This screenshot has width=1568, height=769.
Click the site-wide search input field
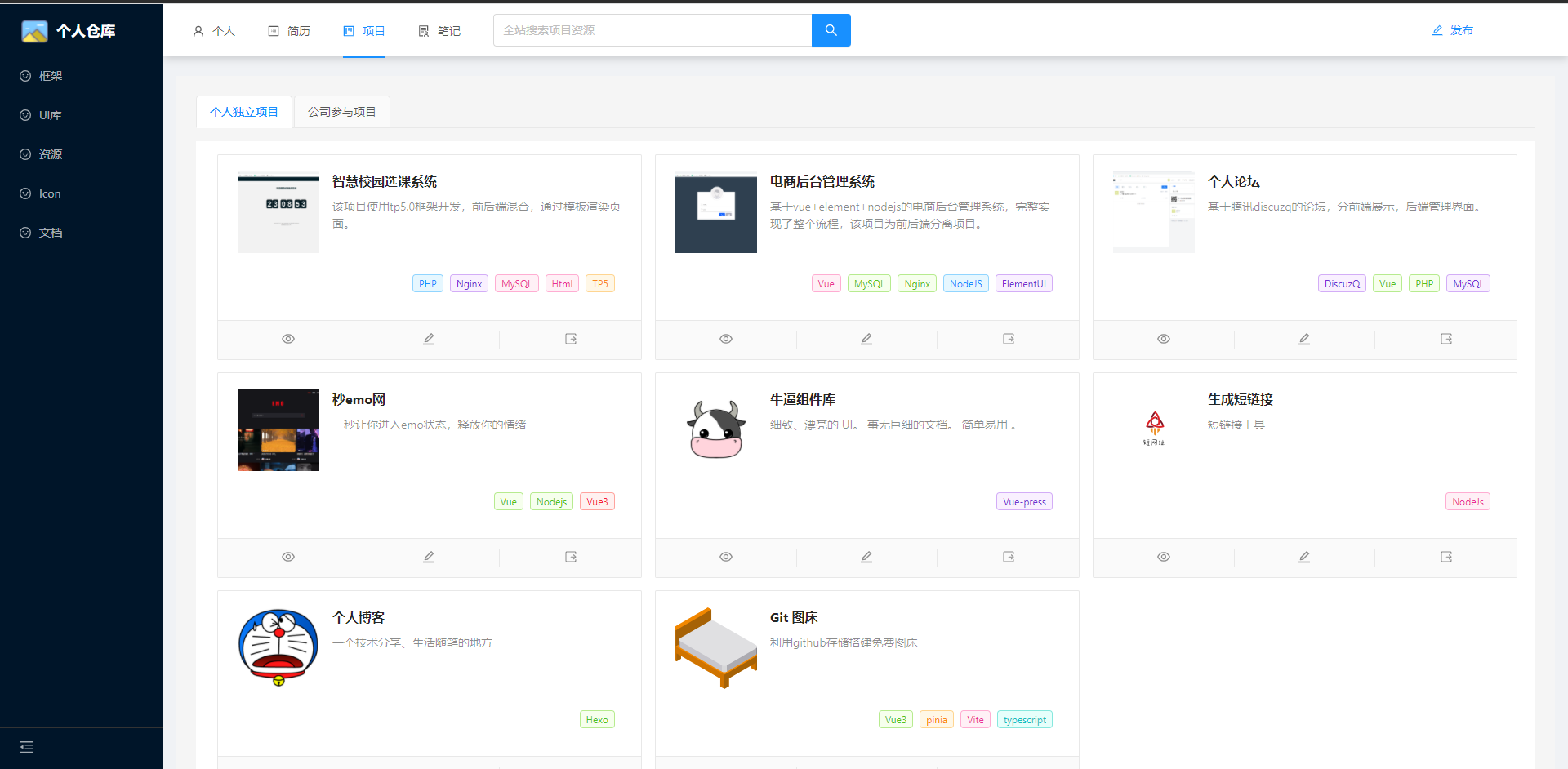coord(652,29)
